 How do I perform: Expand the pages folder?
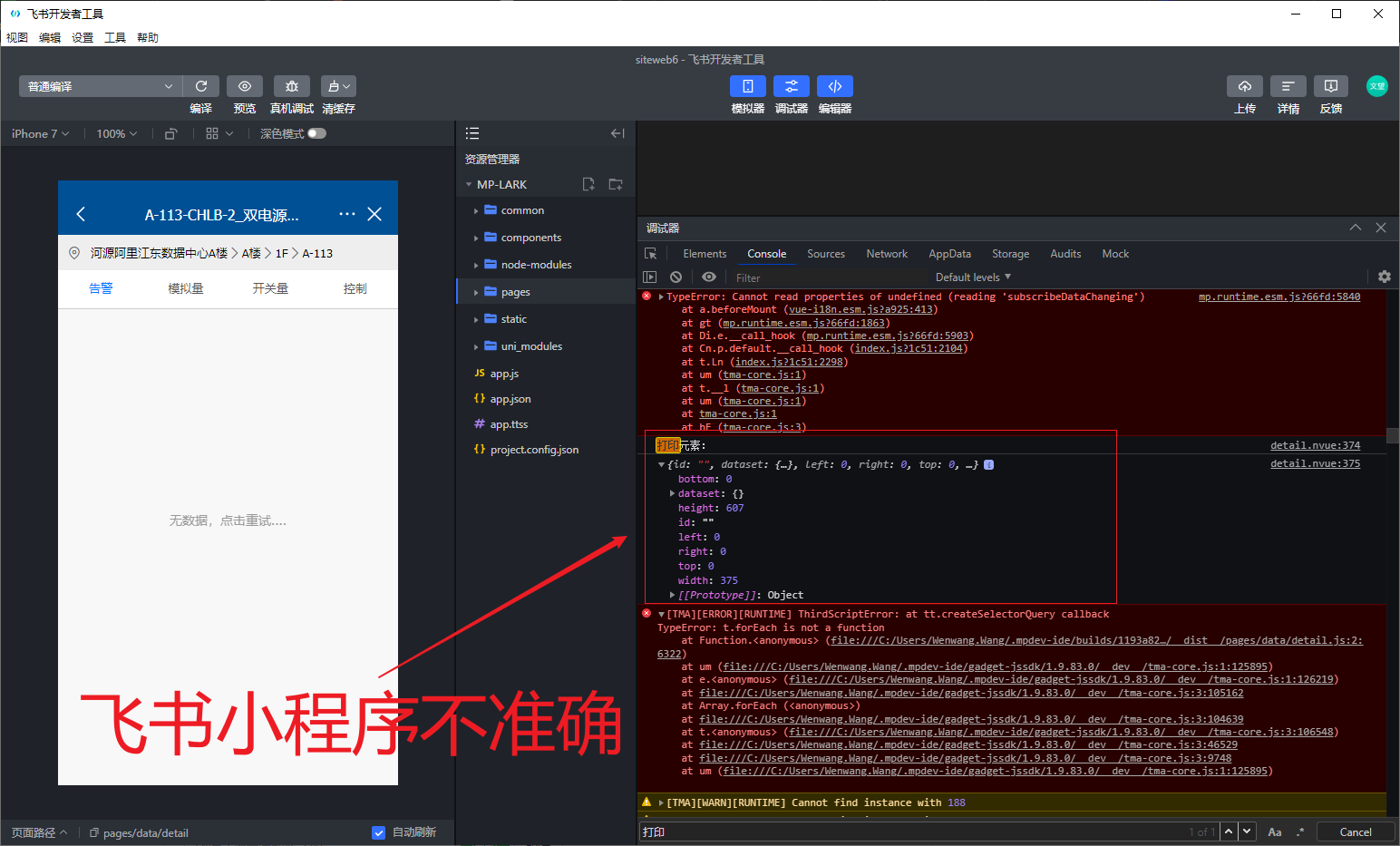click(x=476, y=292)
